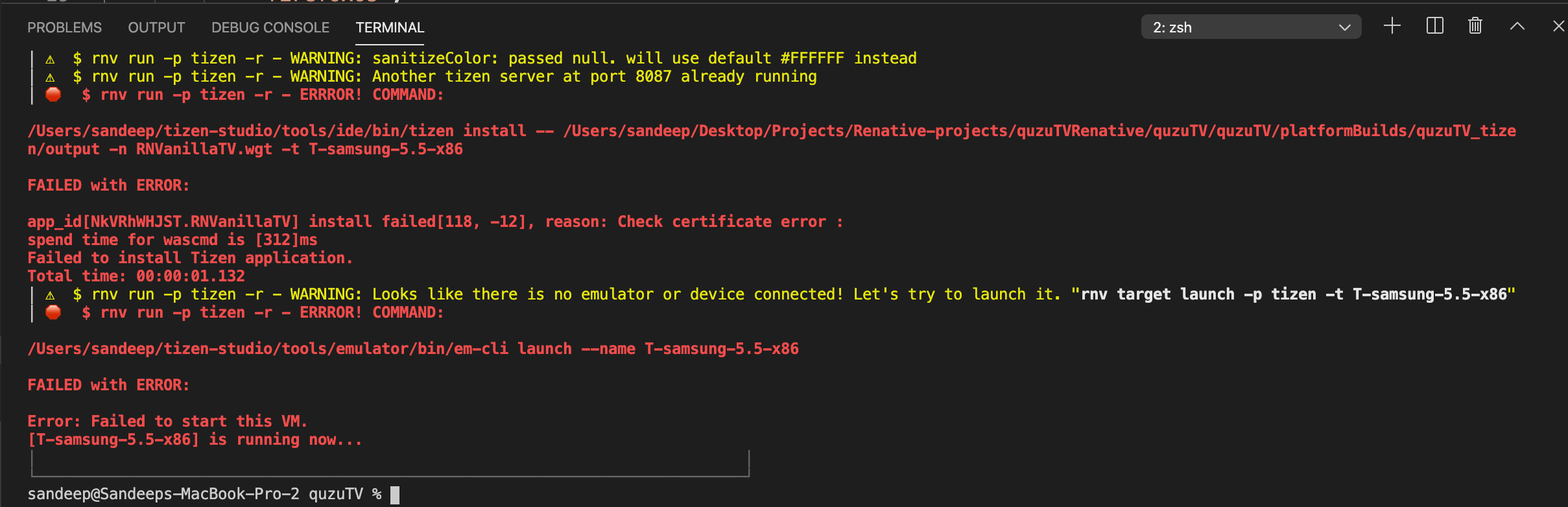Split the terminal using the split icon
This screenshot has height=507, width=1568.
pyautogui.click(x=1434, y=26)
